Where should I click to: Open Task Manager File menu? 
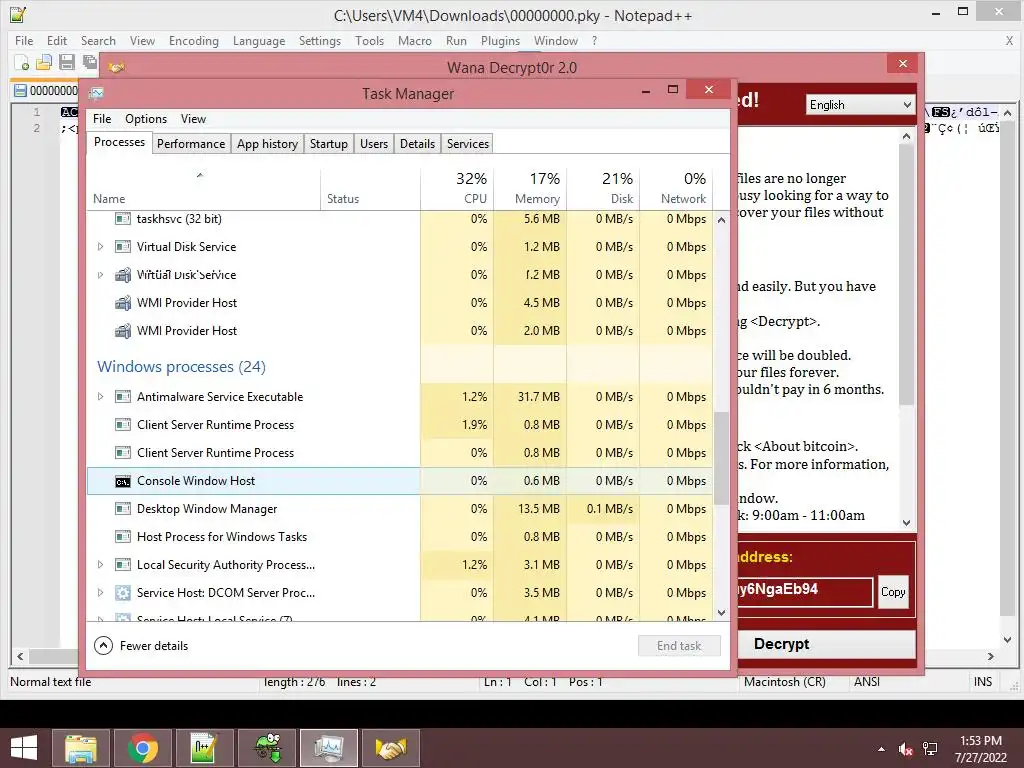pos(102,119)
